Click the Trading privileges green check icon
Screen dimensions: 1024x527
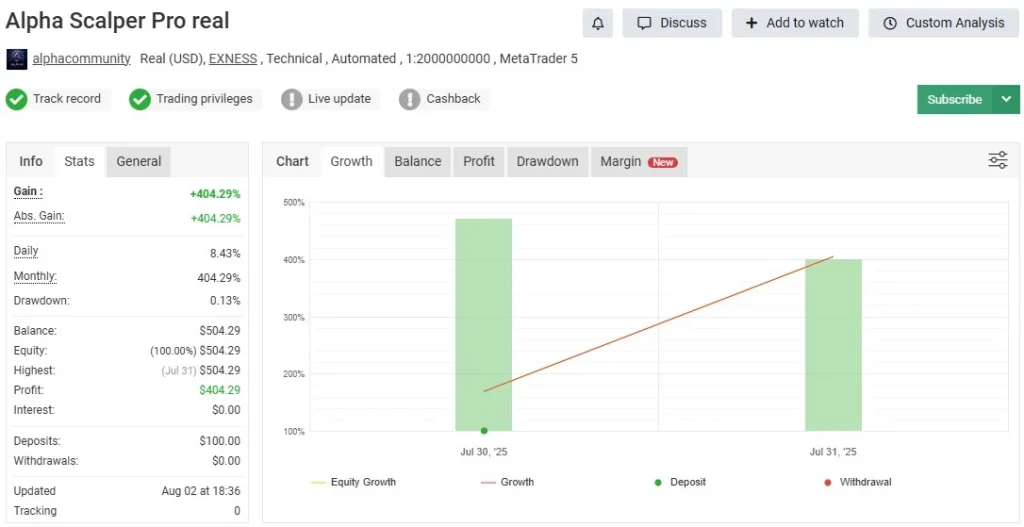[x=140, y=99]
